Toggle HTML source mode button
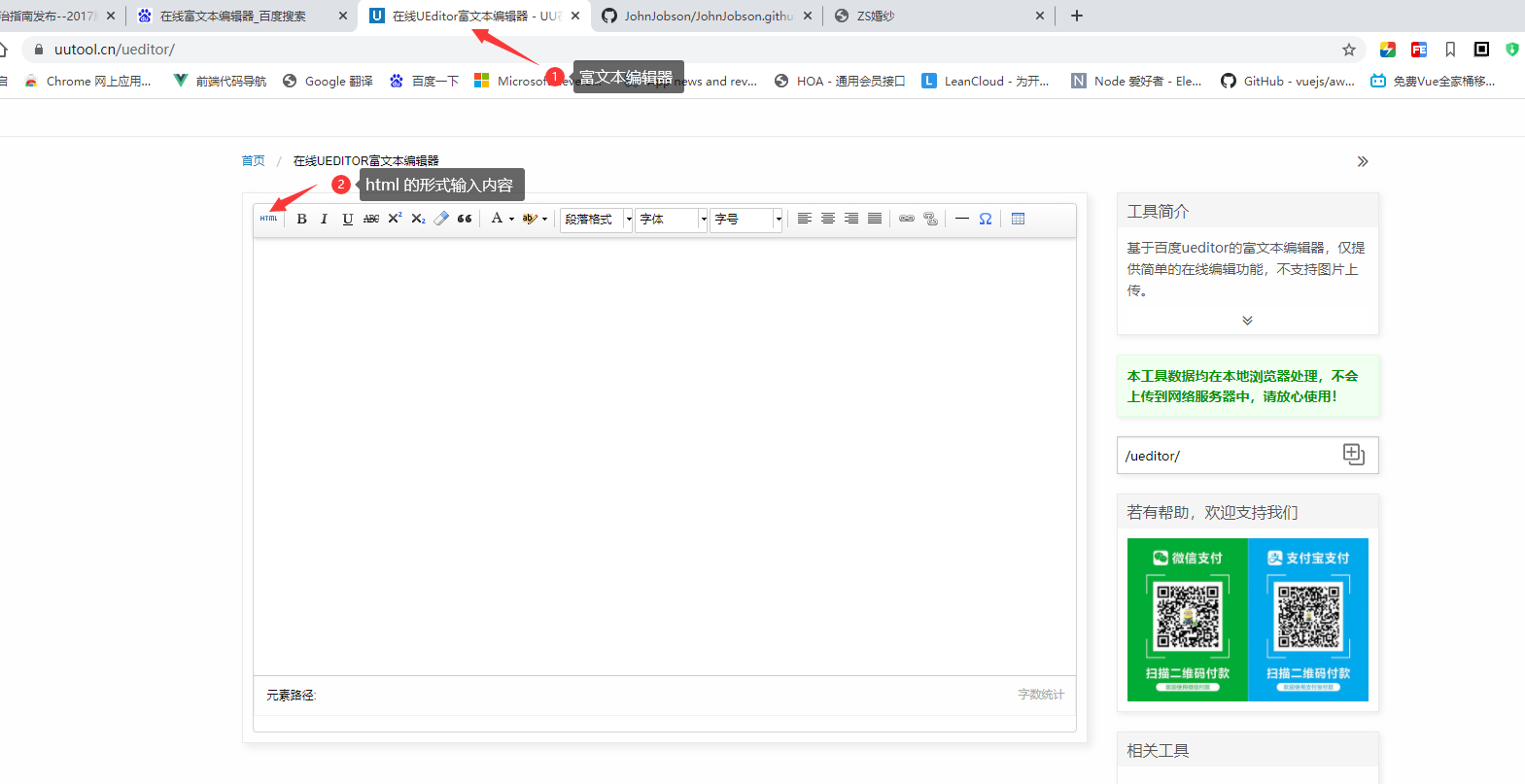 (268, 219)
